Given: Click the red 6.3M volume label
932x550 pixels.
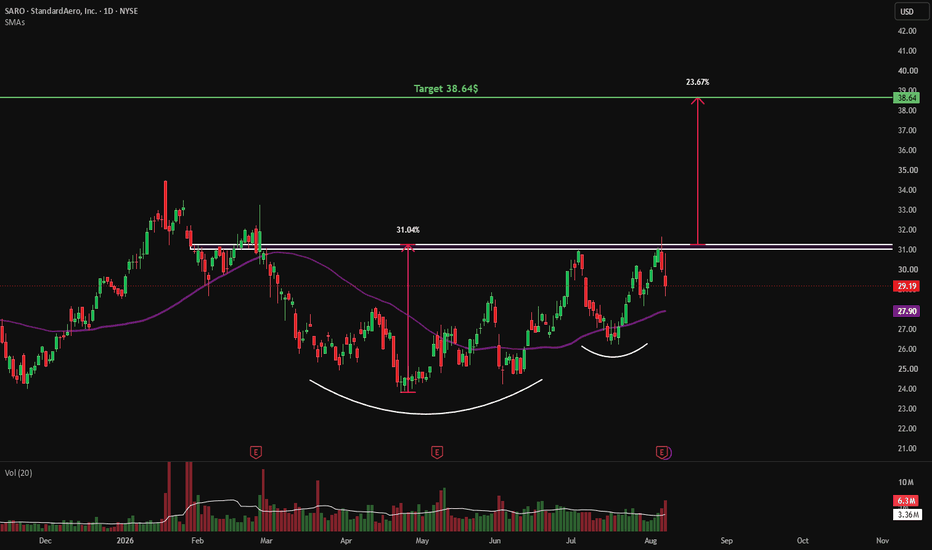Looking at the screenshot, I should [907, 501].
